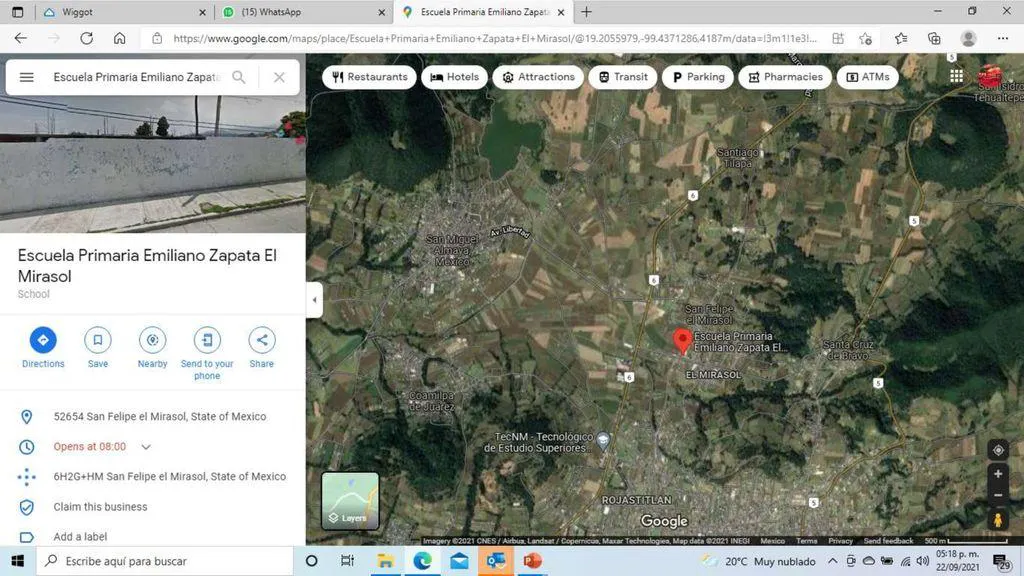Close the Escuela Primaria Emiliano Zapata tab
The height and width of the screenshot is (576, 1024).
[x=561, y=12]
